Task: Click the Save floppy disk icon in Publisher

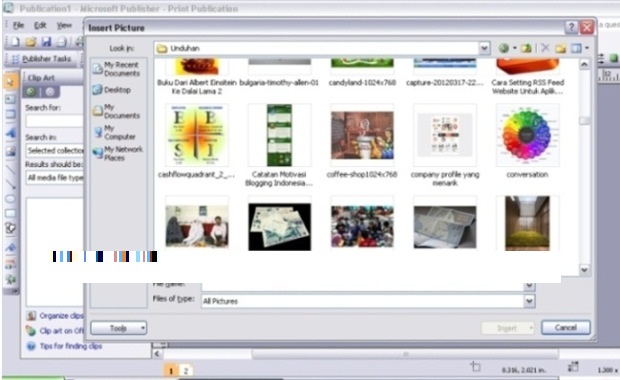Action: (46, 42)
